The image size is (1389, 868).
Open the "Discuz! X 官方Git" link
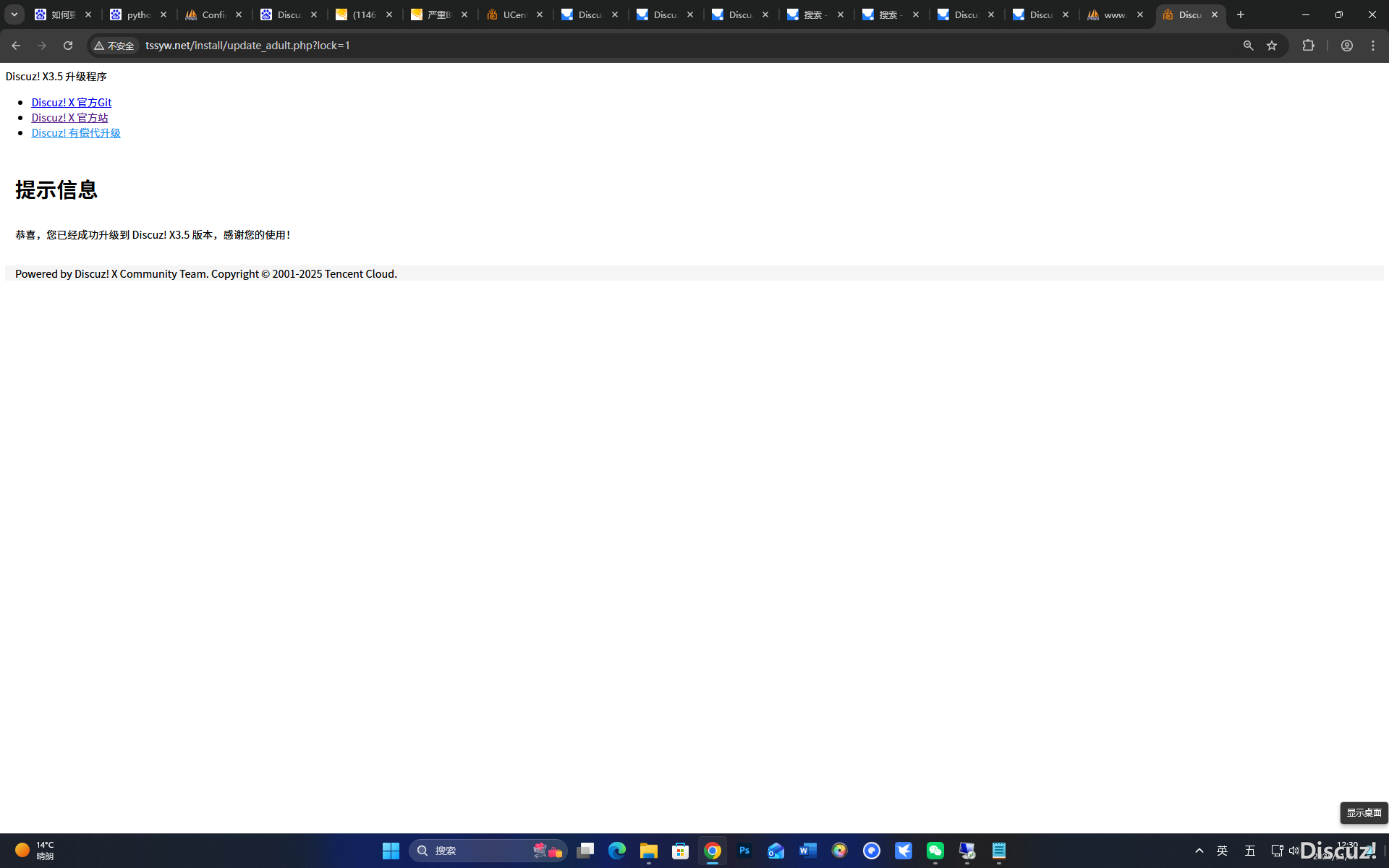coord(71,102)
